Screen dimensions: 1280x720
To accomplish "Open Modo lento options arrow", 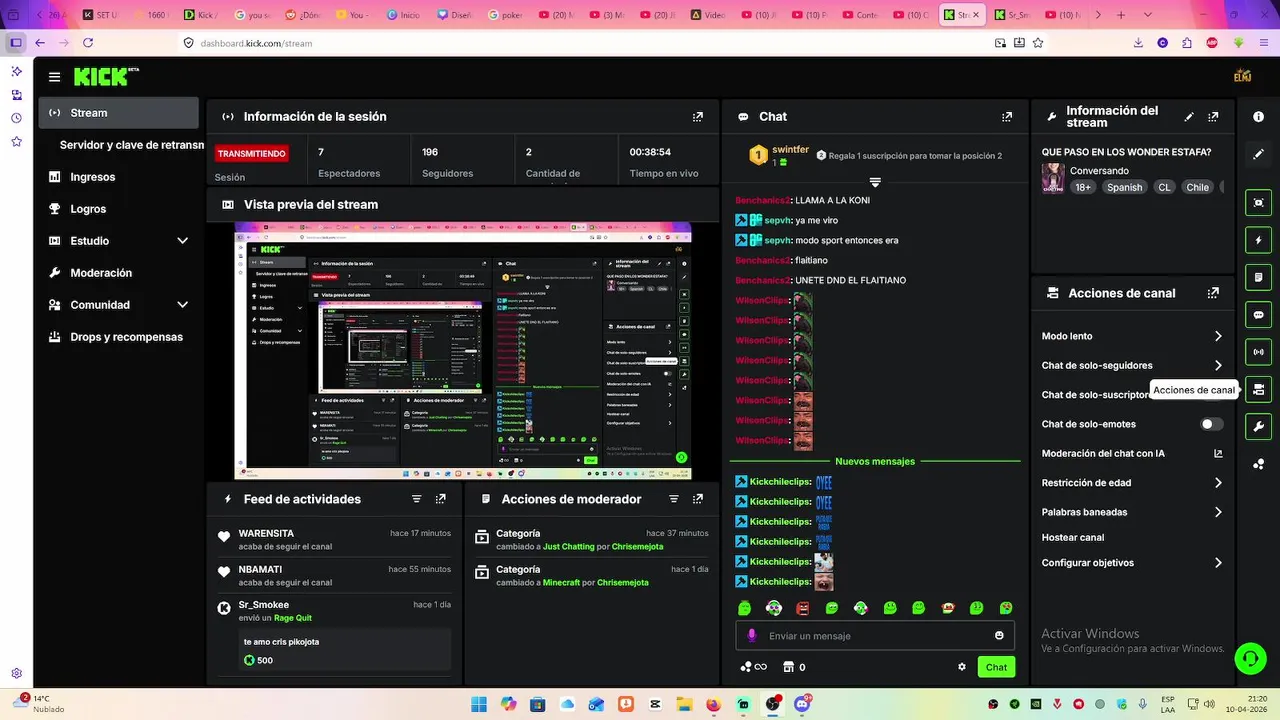I will (1218, 336).
